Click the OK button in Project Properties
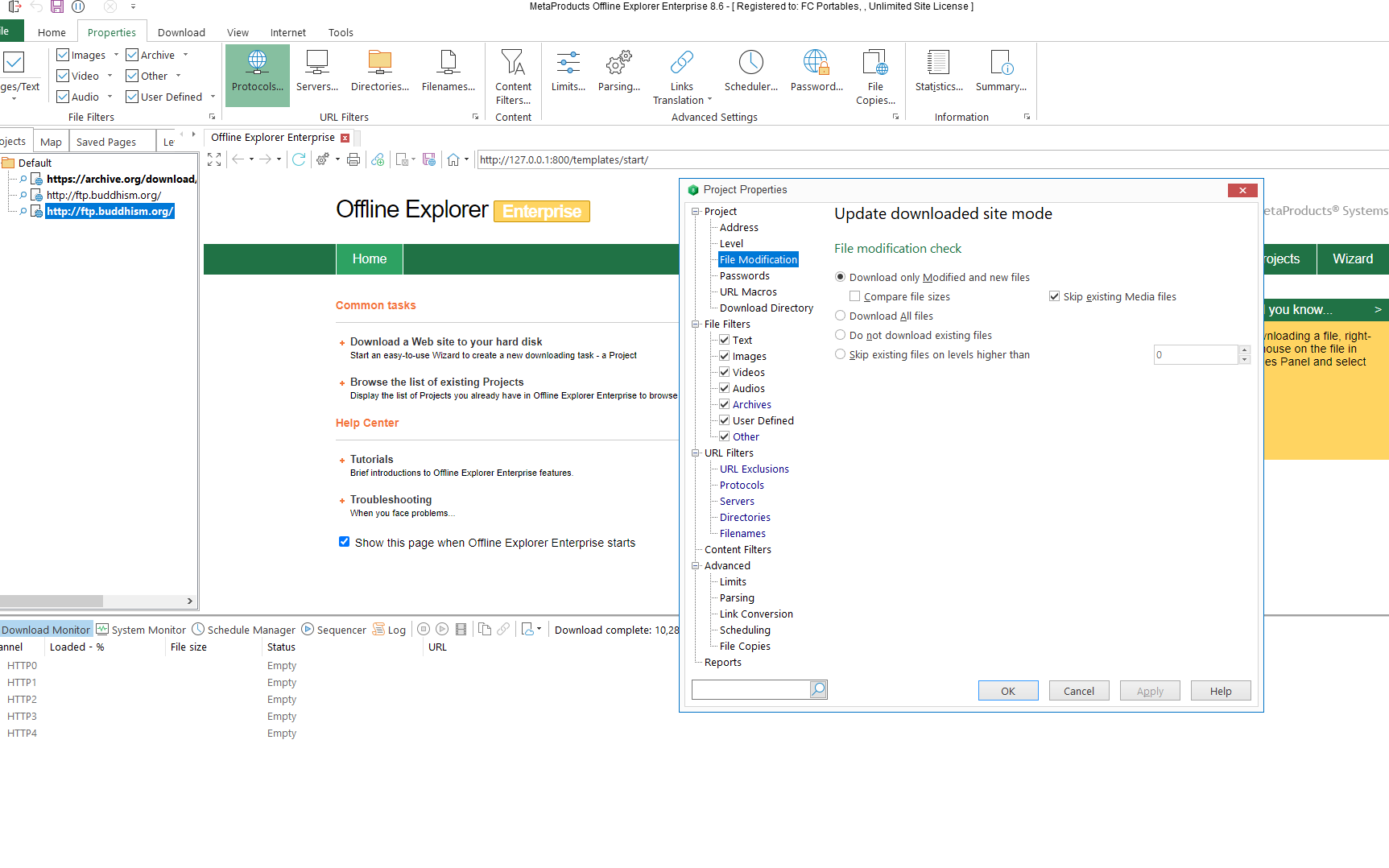The height and width of the screenshot is (868, 1389). pos(1007,691)
